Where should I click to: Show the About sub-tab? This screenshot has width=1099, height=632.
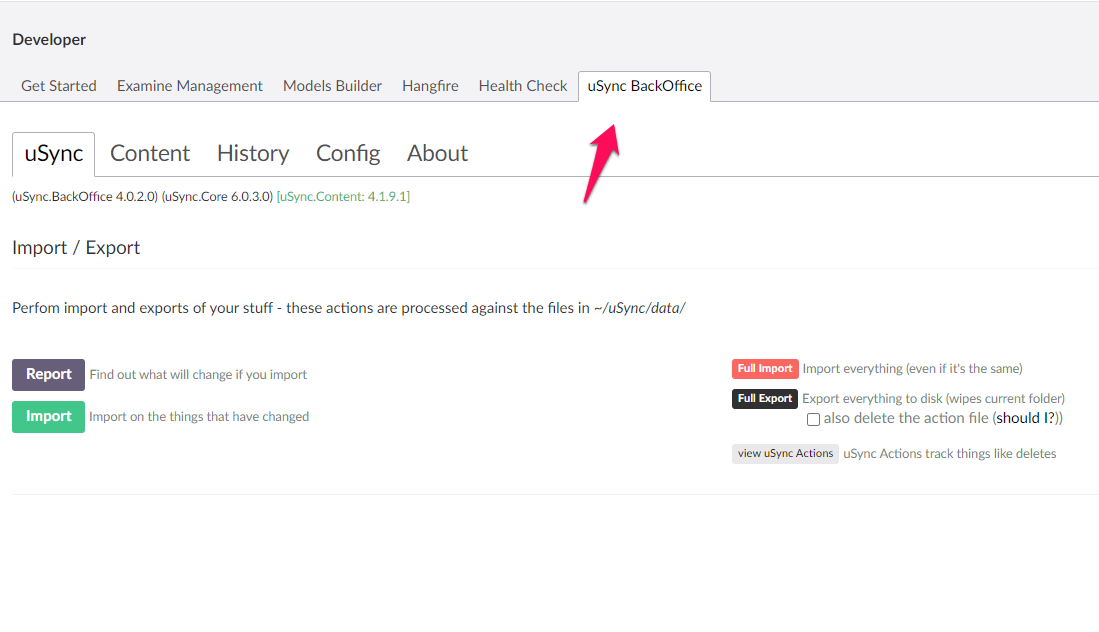[x=437, y=153]
